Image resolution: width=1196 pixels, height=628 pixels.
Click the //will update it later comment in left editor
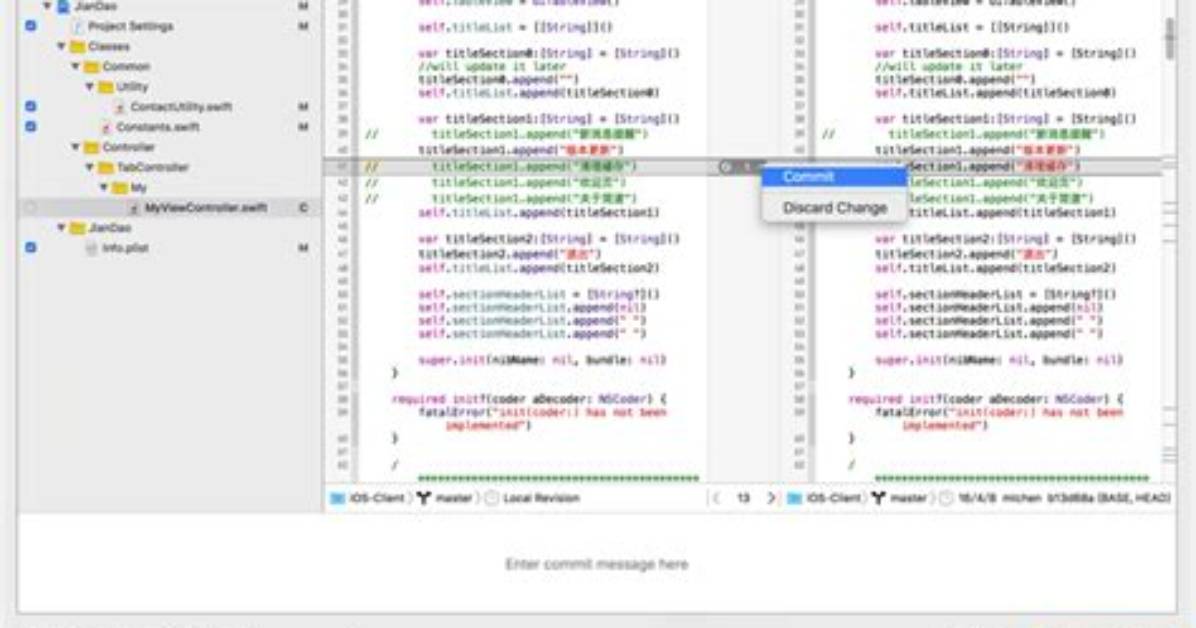pyautogui.click(x=492, y=66)
